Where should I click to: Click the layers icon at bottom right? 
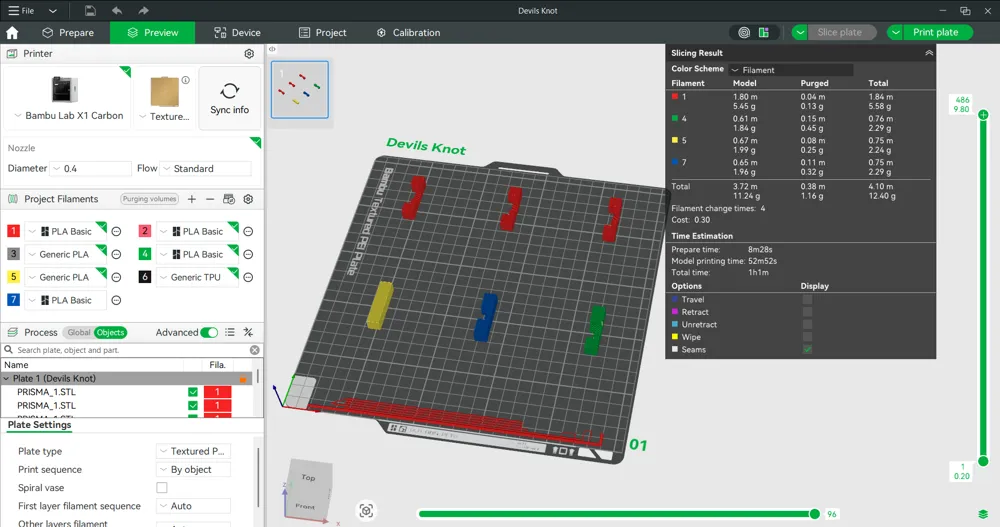coord(983,514)
